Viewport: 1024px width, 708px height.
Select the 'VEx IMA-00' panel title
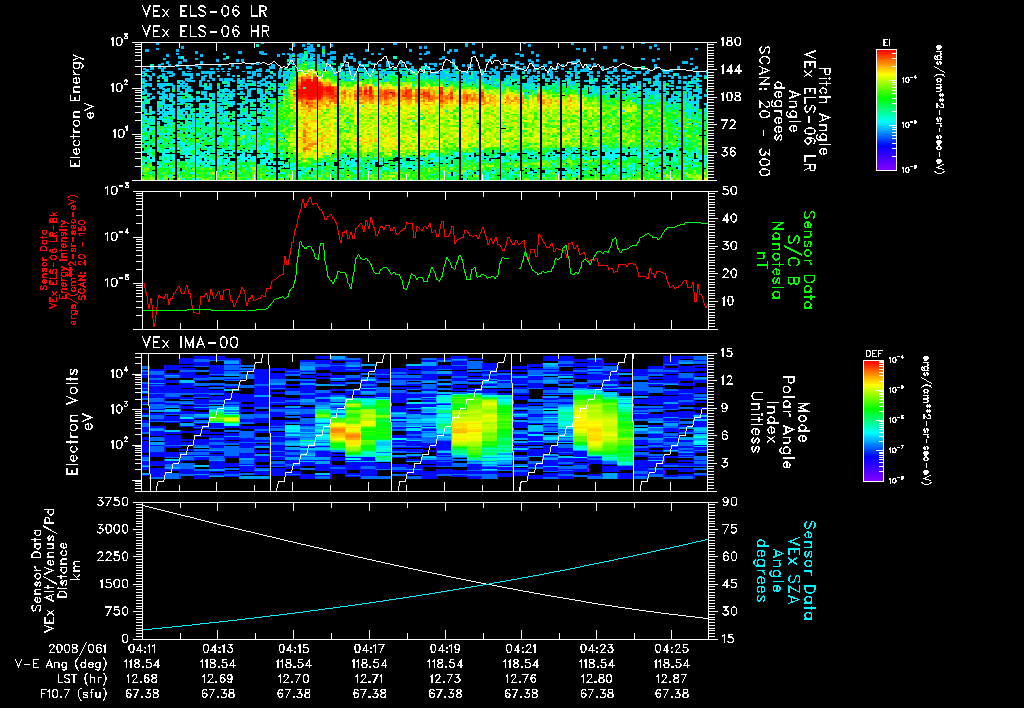click(x=190, y=343)
